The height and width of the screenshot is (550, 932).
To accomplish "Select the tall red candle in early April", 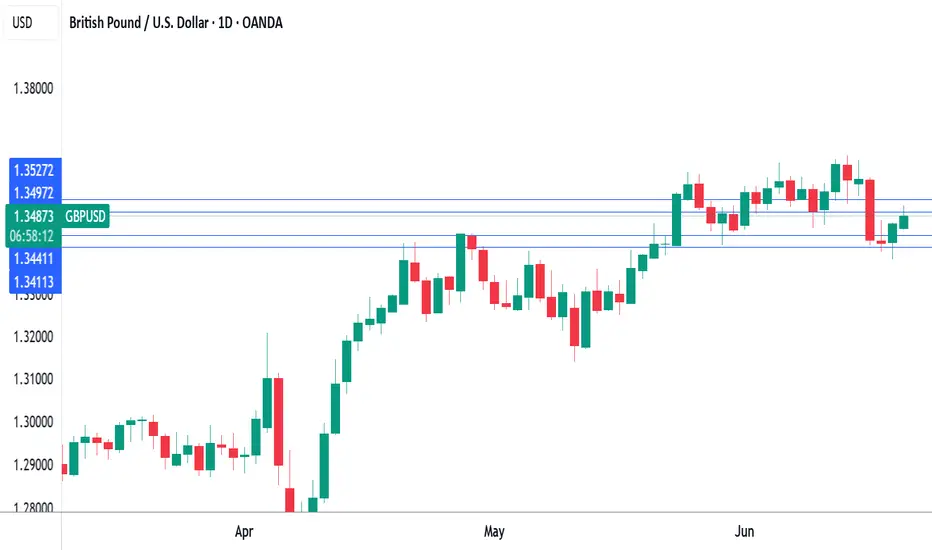I will point(278,422).
